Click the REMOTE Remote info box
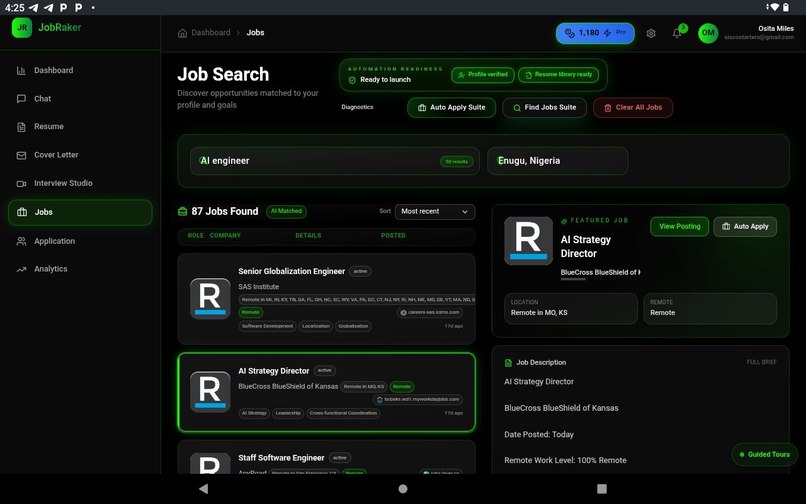The image size is (806, 504). pyautogui.click(x=710, y=308)
